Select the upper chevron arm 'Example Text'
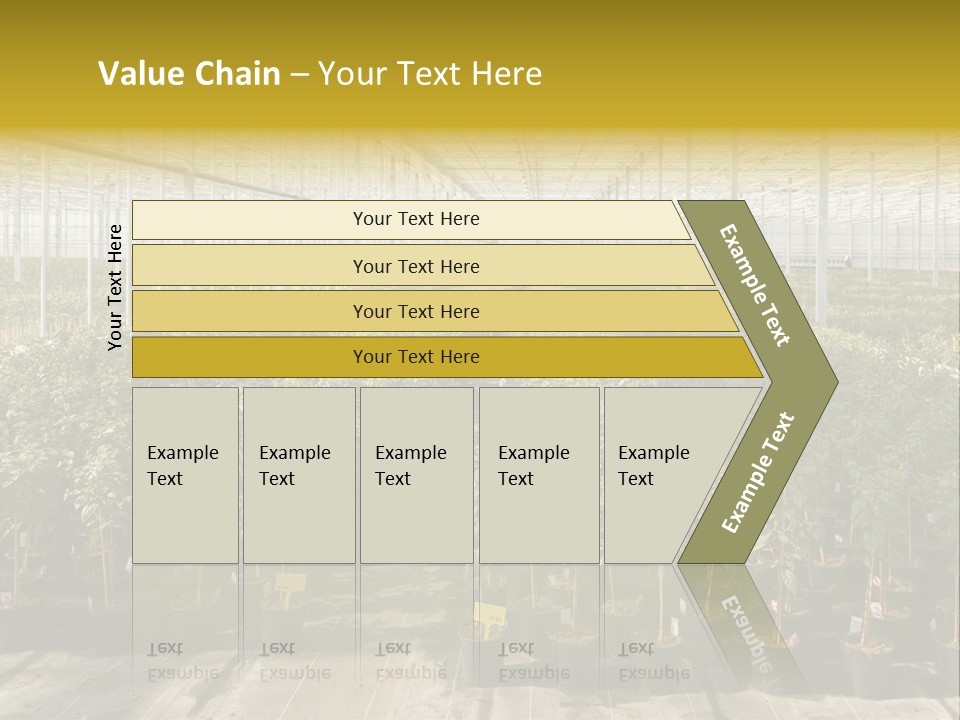The width and height of the screenshot is (960, 720). pyautogui.click(x=757, y=285)
